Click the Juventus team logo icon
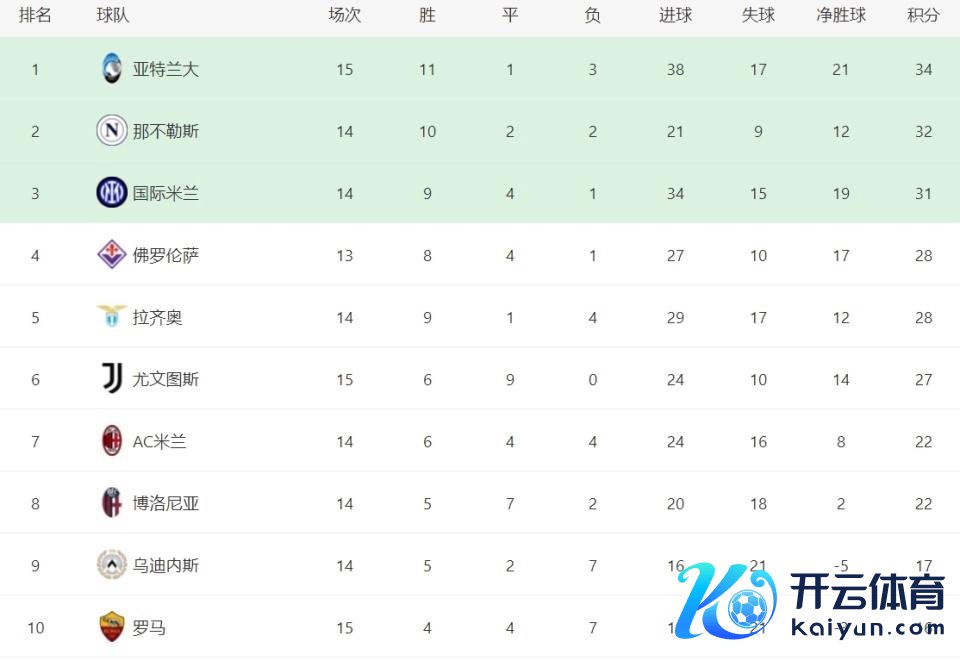 click(x=111, y=379)
